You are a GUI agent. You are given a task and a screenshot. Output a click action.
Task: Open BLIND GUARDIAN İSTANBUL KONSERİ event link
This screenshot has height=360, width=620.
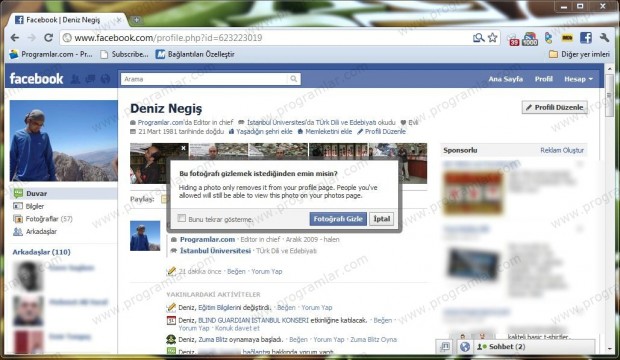click(x=253, y=320)
